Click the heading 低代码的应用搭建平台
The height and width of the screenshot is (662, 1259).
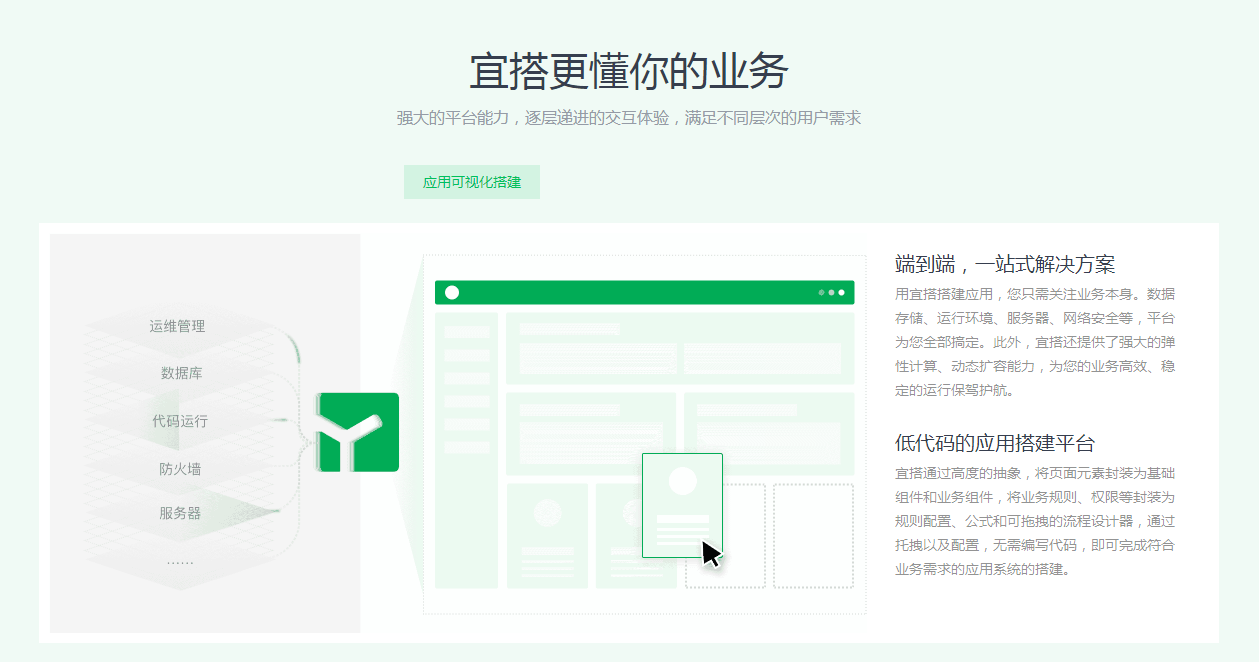pos(995,443)
